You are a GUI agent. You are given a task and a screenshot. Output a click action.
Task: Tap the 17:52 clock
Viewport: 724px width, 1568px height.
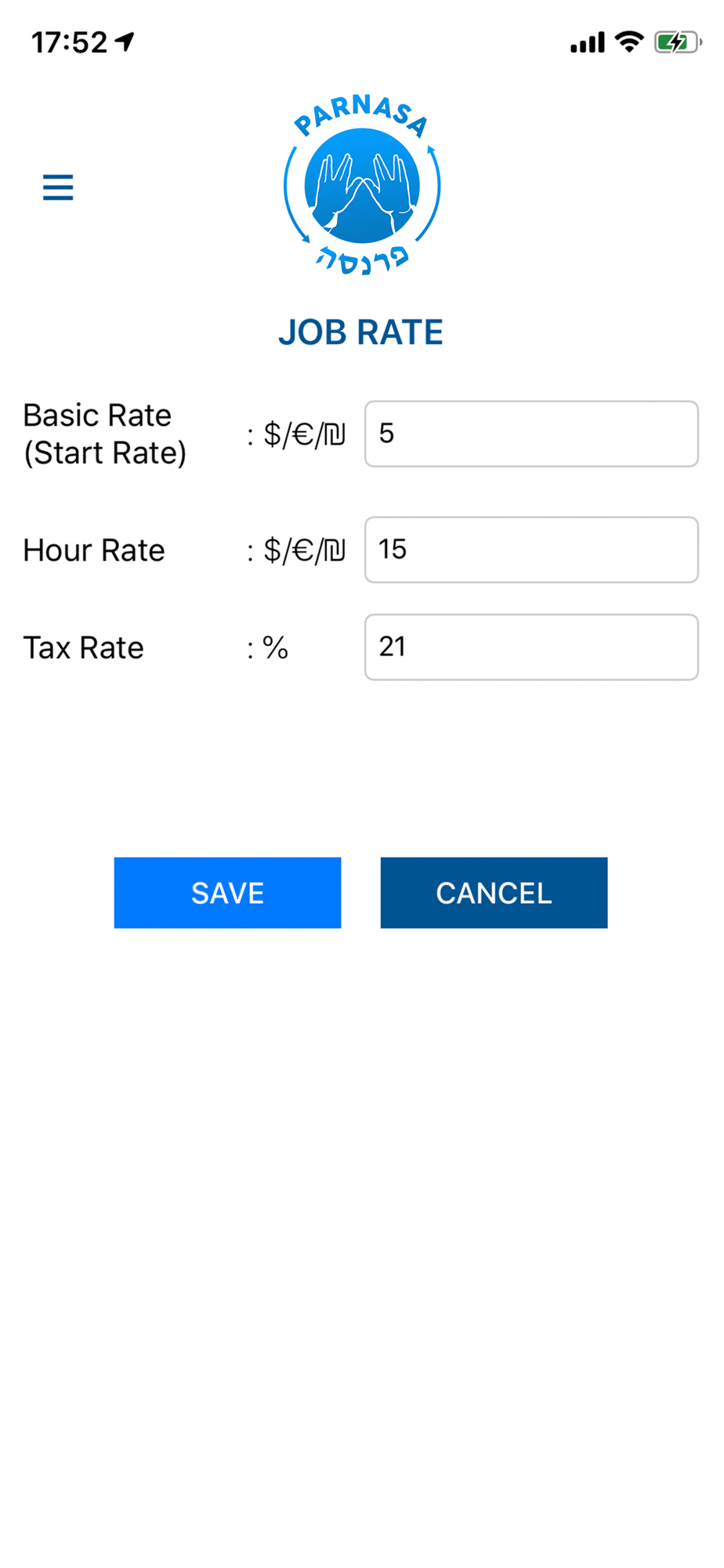(69, 42)
